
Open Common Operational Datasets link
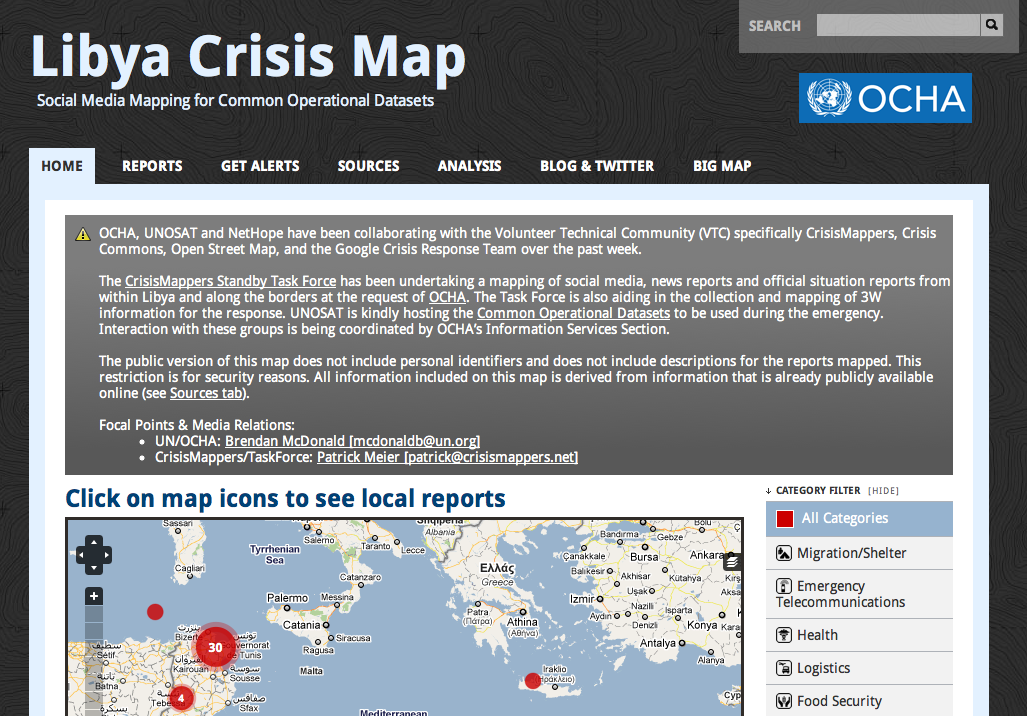click(573, 313)
